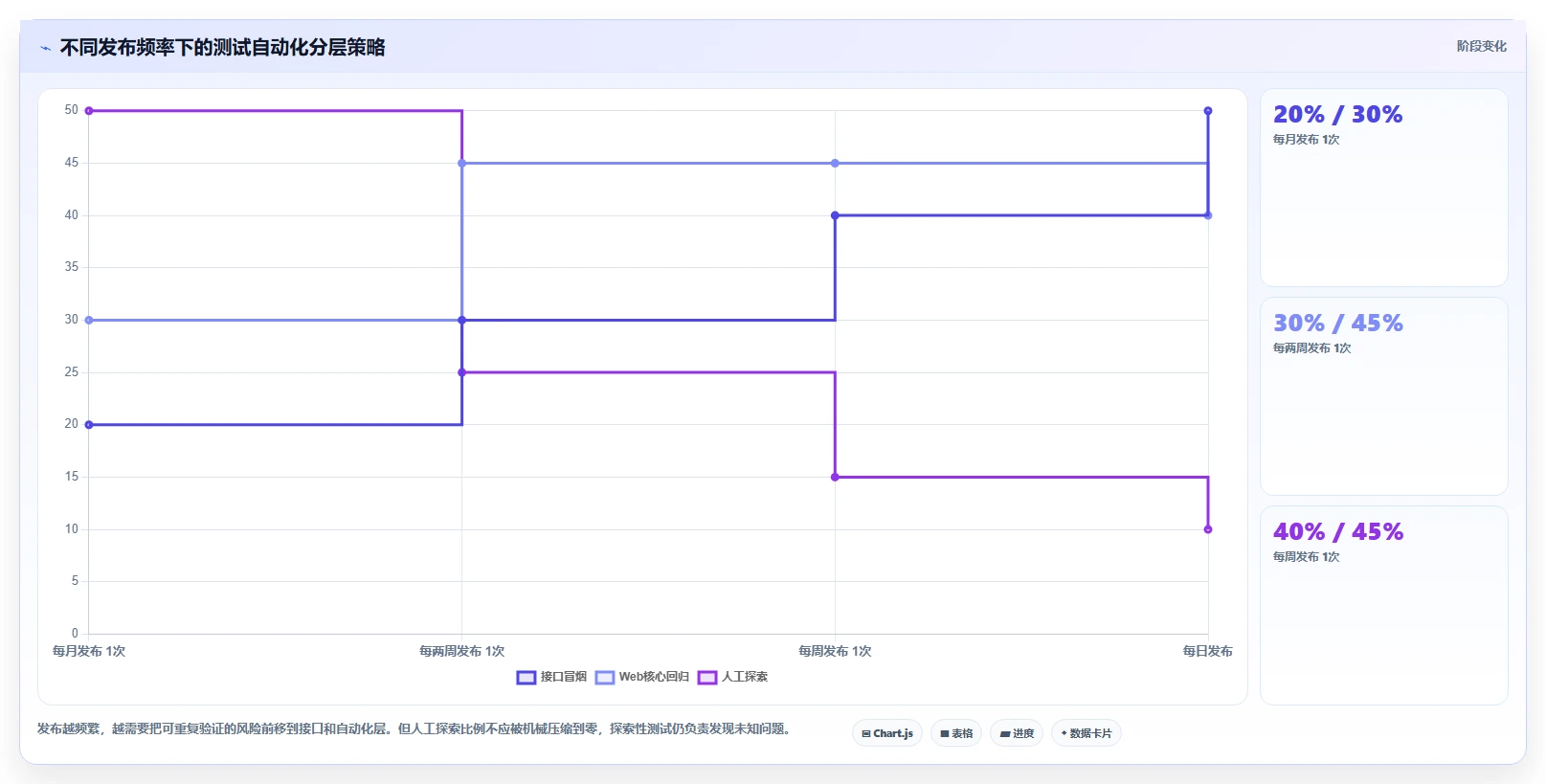Click the Web核心回归 point at 每周发布 45

click(835, 164)
